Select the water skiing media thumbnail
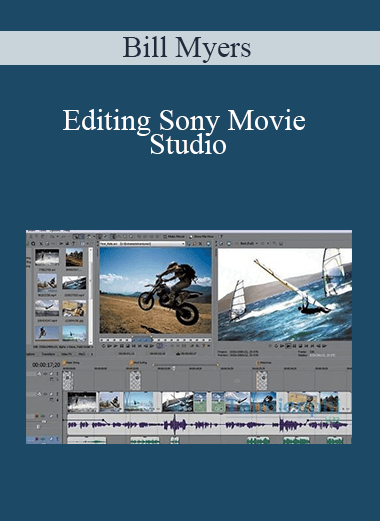Viewport: 380px width, 521px height. [x=47, y=257]
